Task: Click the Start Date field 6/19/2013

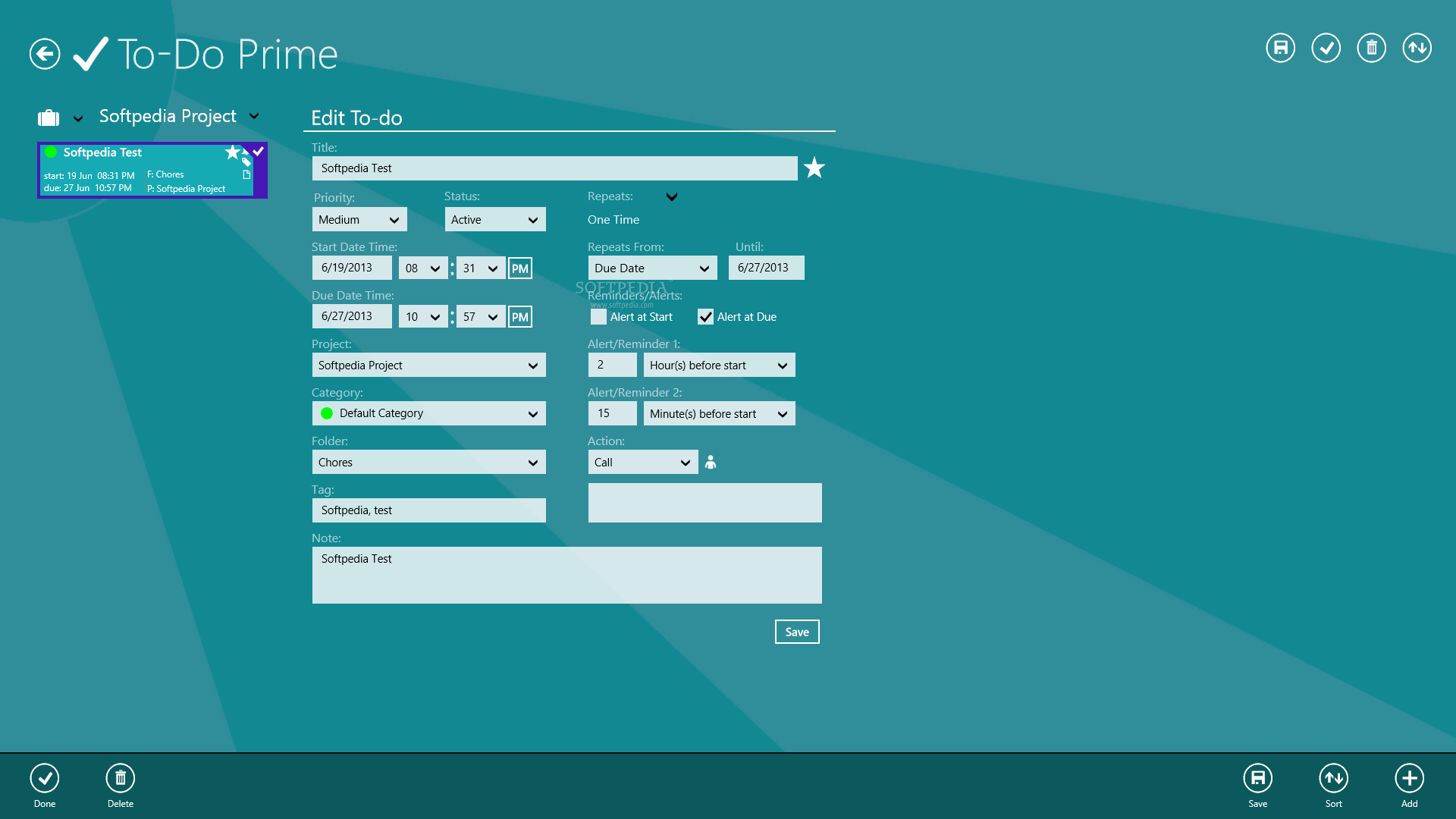Action: coord(352,268)
